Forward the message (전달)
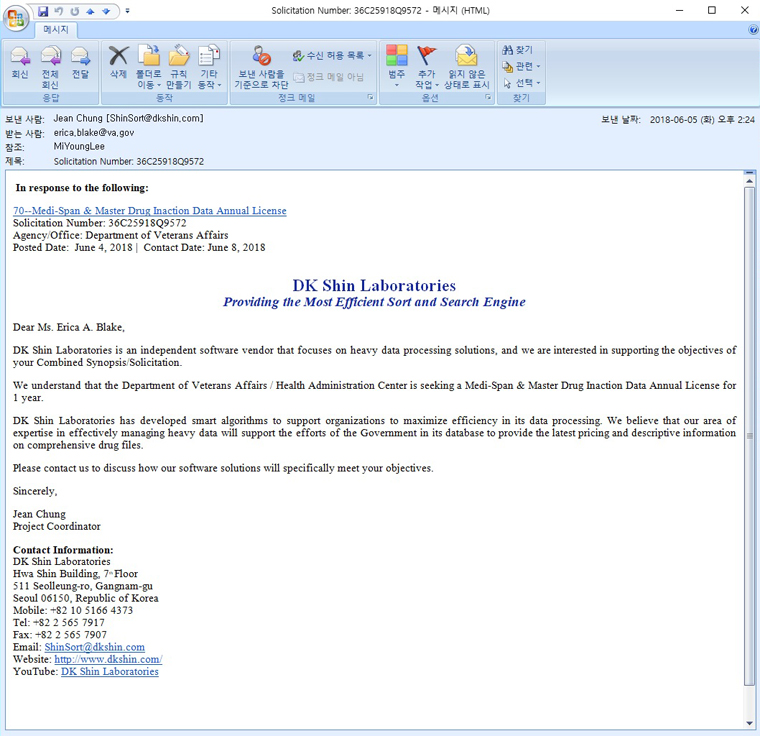The image size is (760, 736). point(80,62)
